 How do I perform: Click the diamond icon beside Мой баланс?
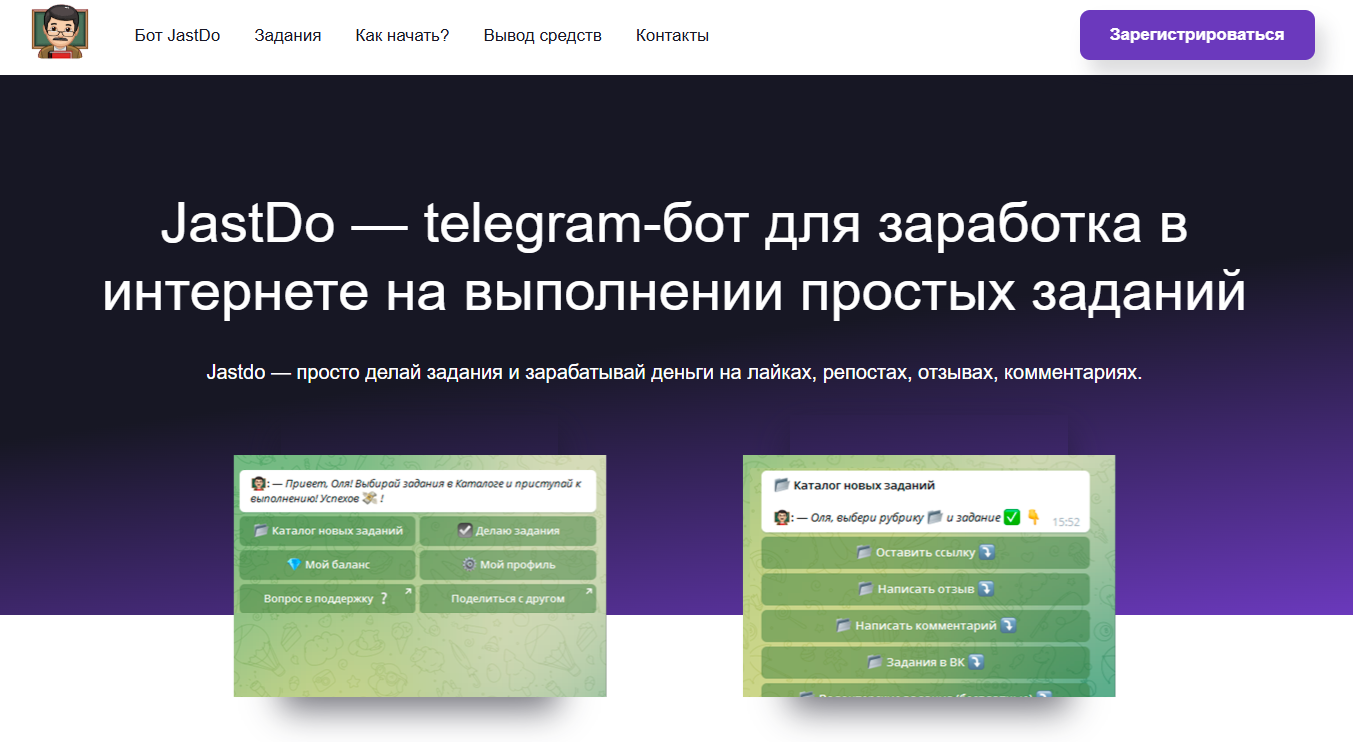point(294,564)
